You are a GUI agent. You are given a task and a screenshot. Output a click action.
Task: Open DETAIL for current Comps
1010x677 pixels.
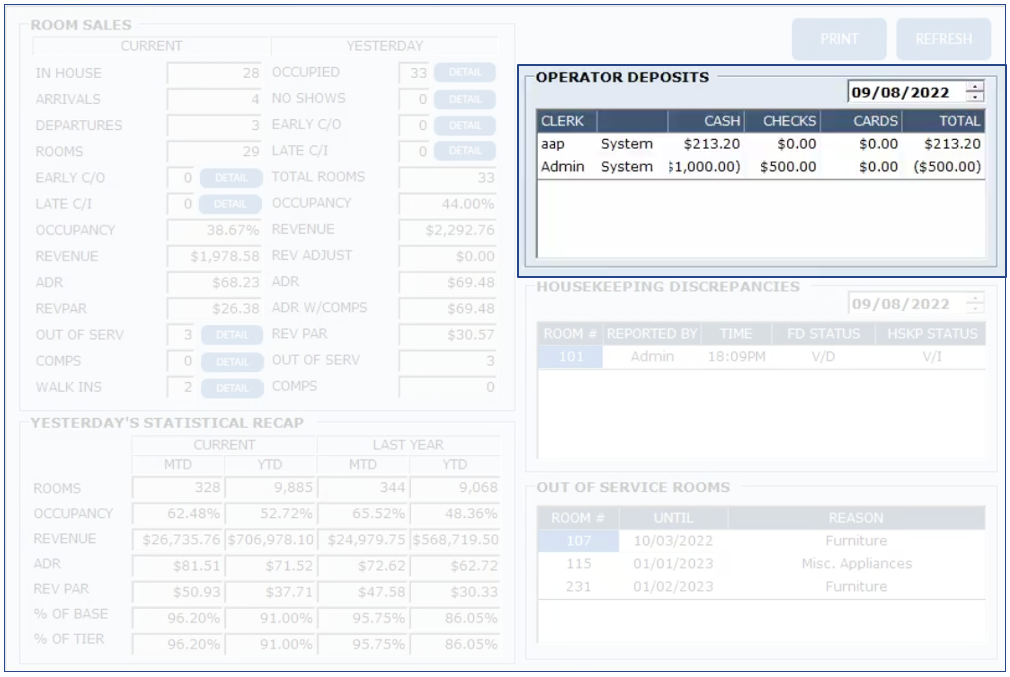coord(231,362)
